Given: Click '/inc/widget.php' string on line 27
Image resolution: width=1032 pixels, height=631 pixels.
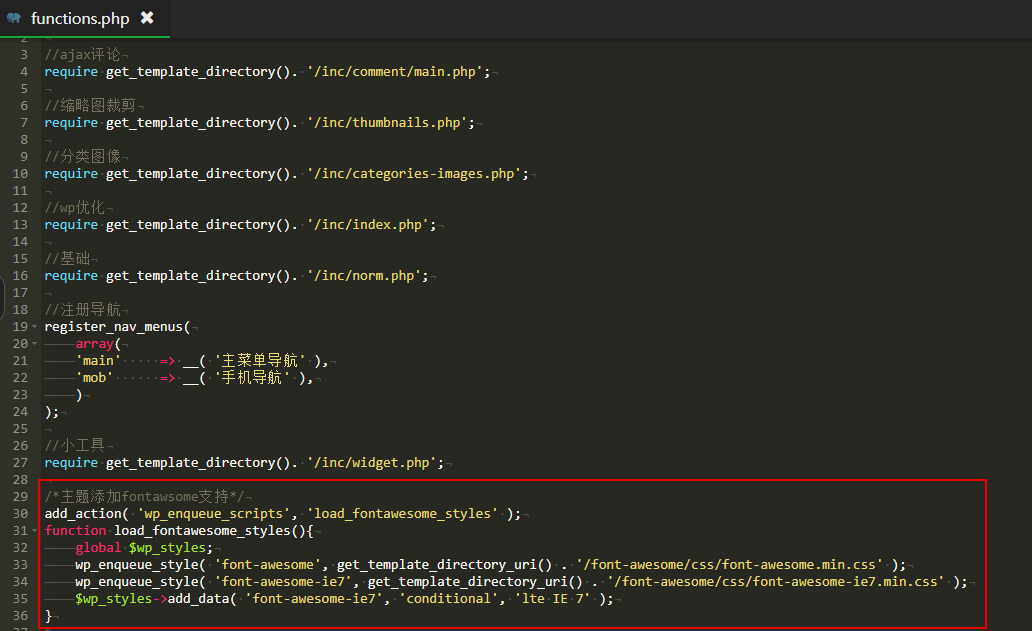Looking at the screenshot, I should pyautogui.click(x=372, y=463).
